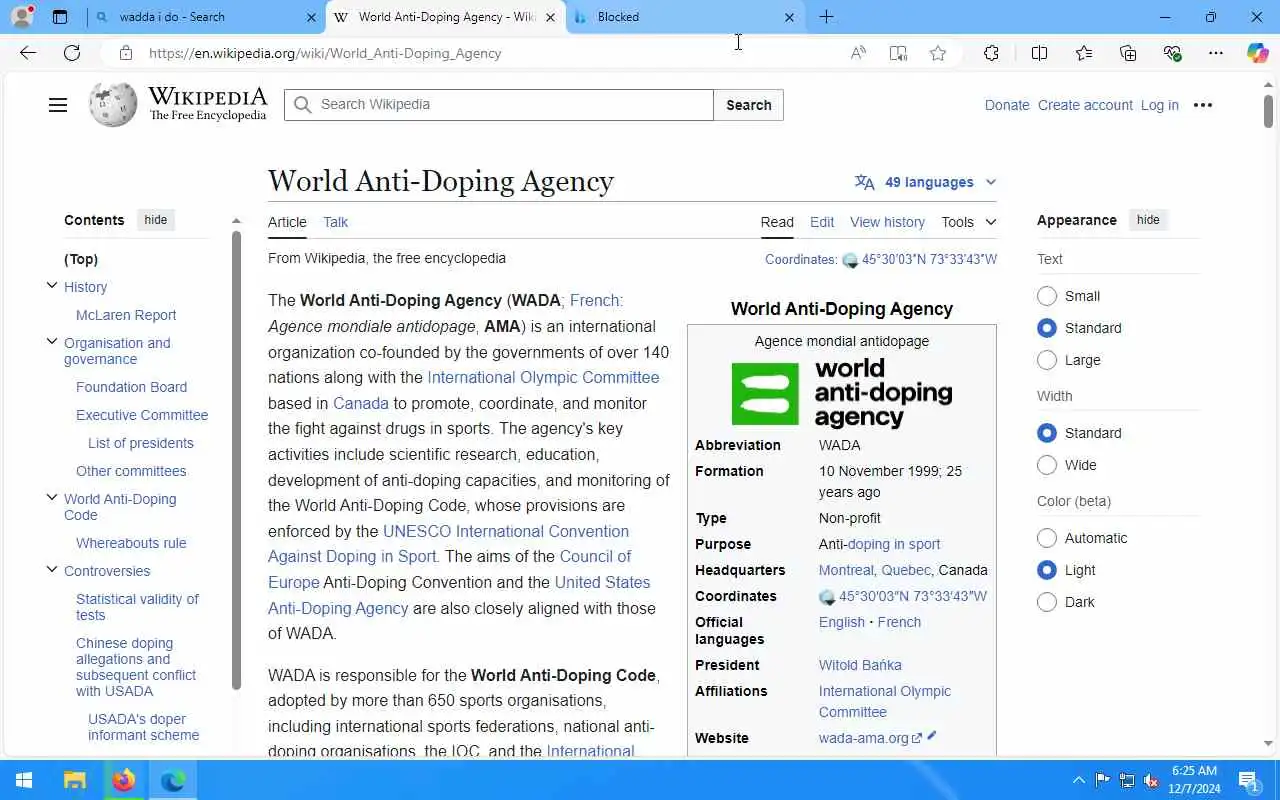Open the 49 languages dropdown
This screenshot has height=800, width=1280.
(925, 182)
